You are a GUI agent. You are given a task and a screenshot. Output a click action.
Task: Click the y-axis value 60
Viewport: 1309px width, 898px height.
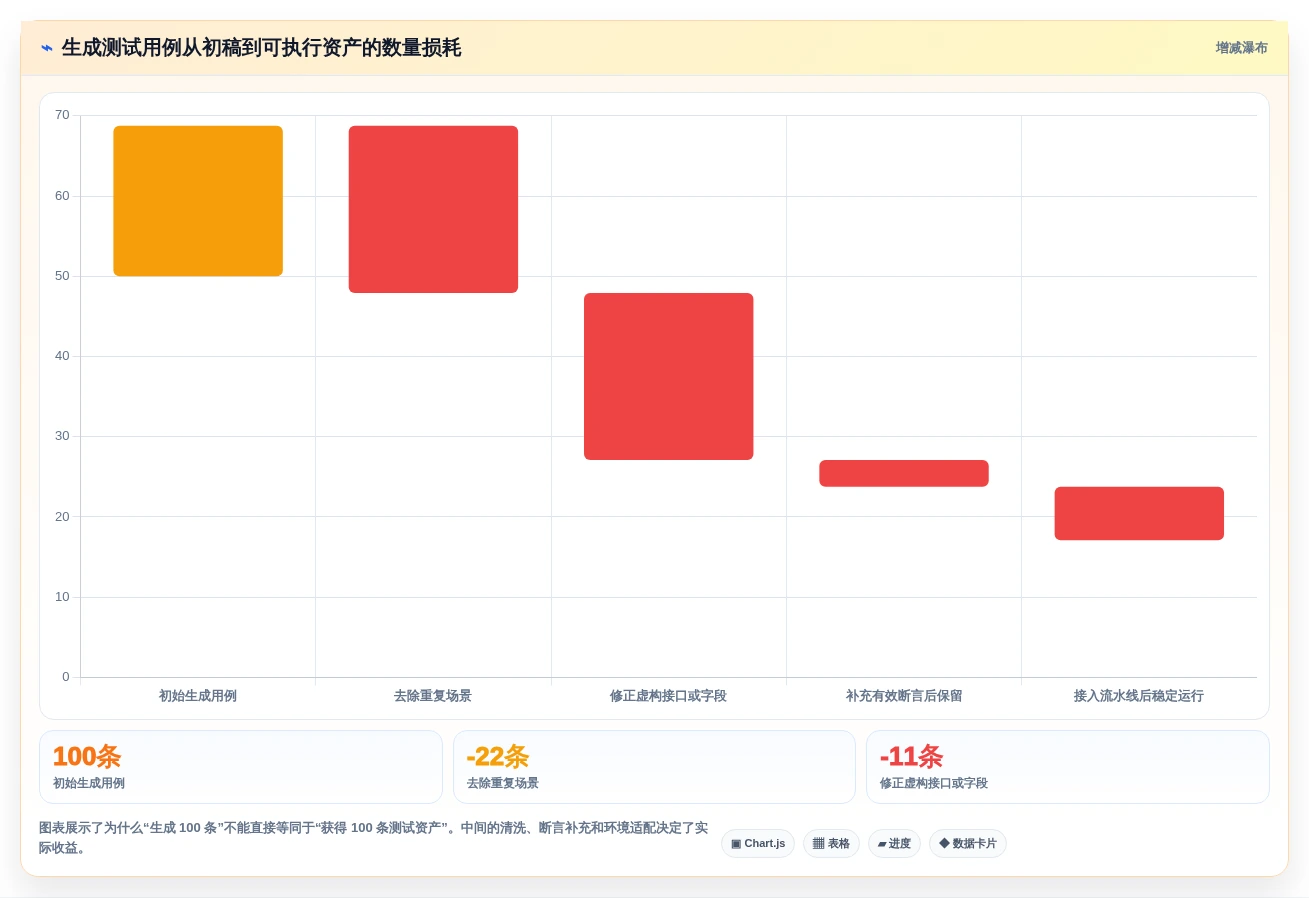tap(62, 196)
